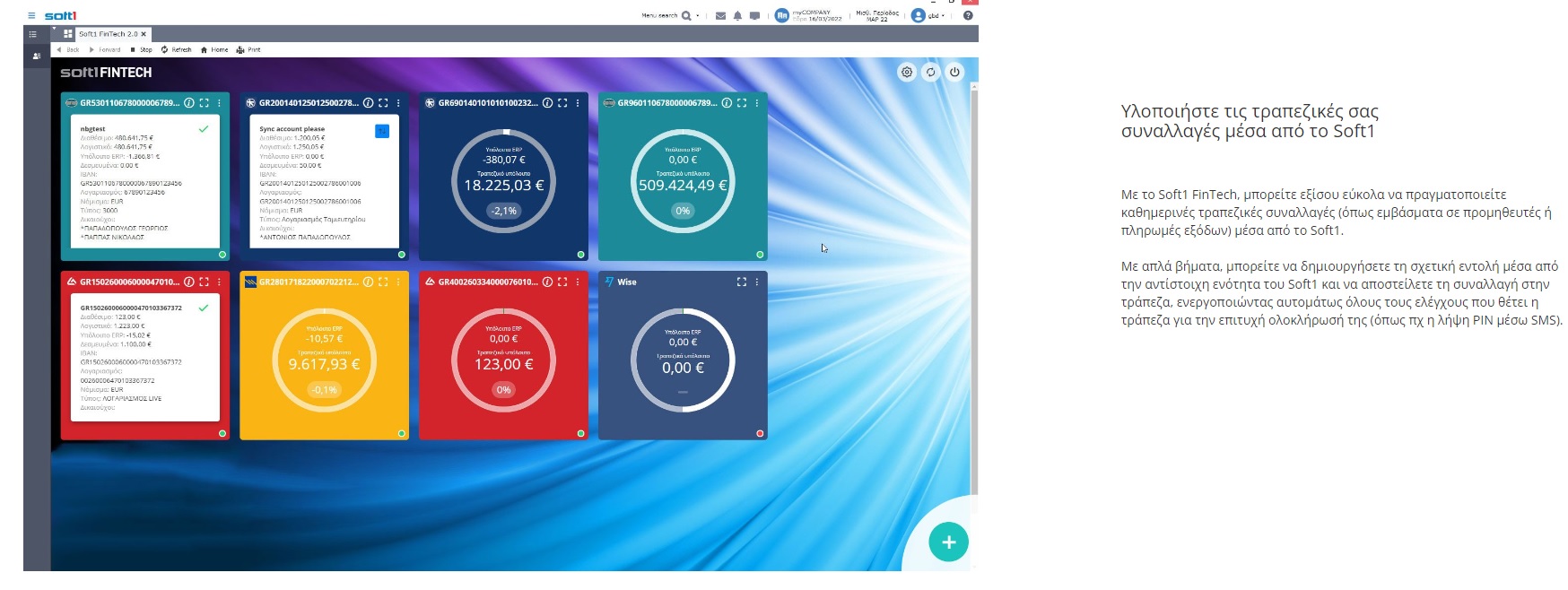
Task: Maximize the GR9601 account card
Action: click(742, 103)
